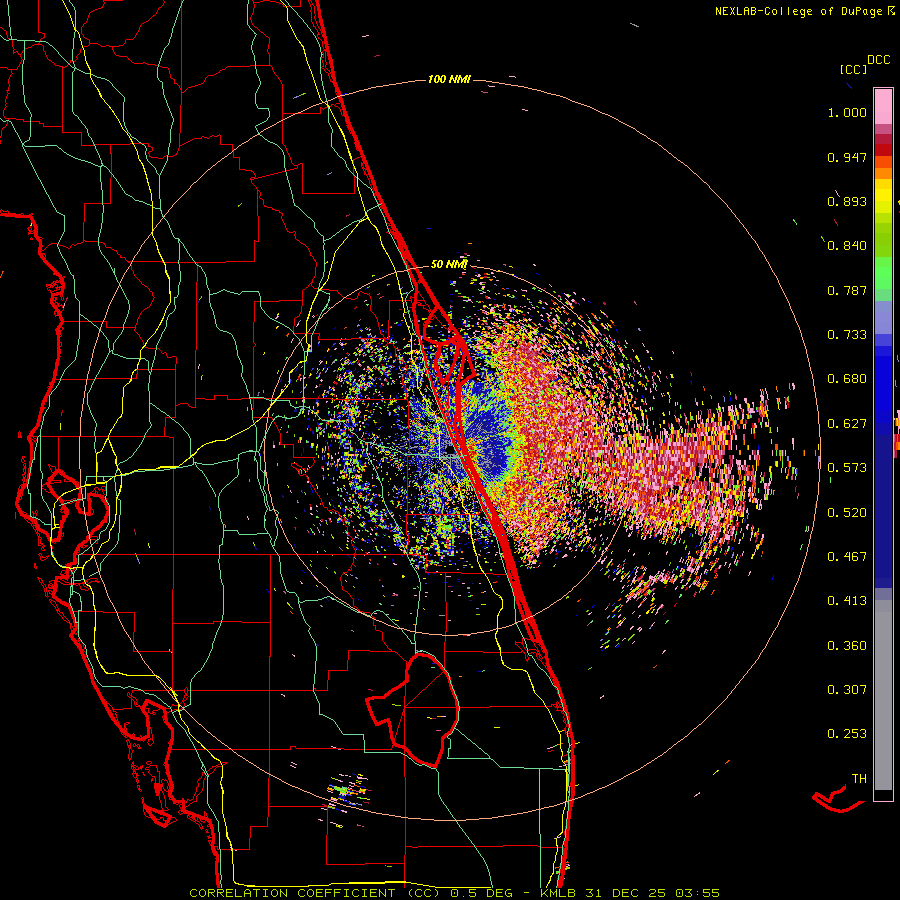900x900 pixels.
Task: Select the 0.733 scale value
Action: (x=847, y=334)
